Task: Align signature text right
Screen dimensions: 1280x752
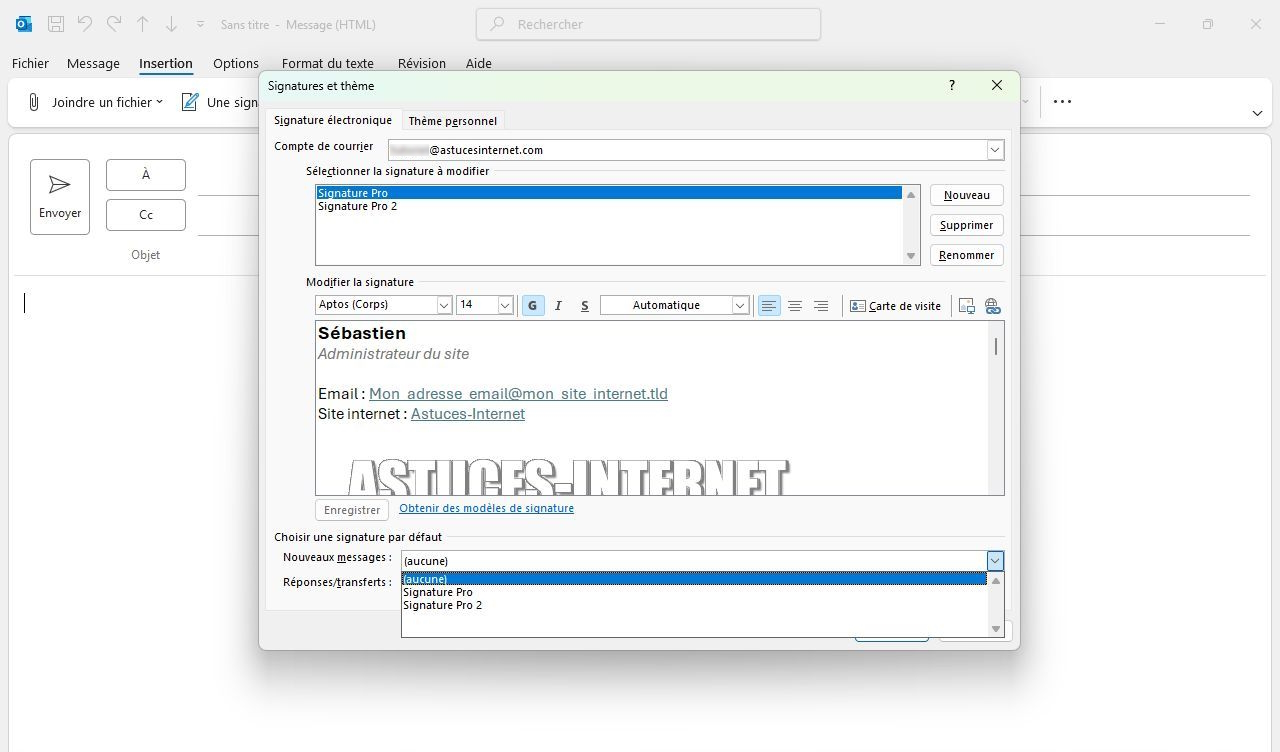Action: pyautogui.click(x=821, y=305)
